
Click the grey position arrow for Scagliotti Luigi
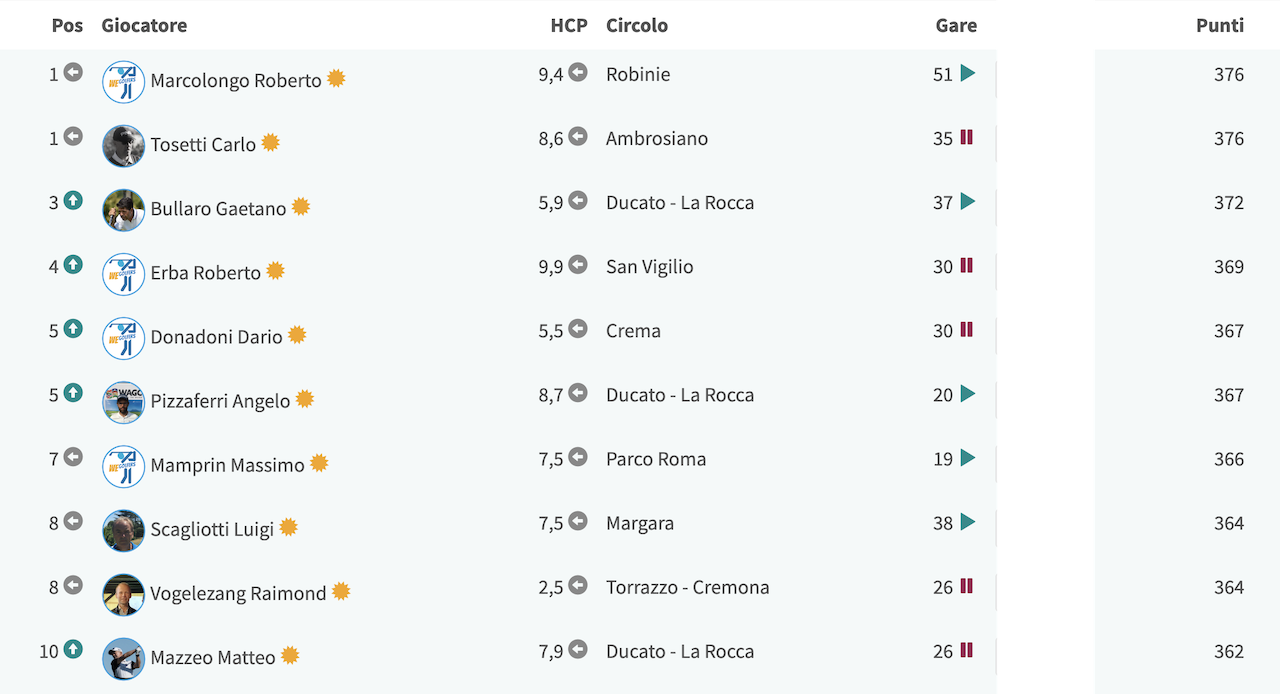click(73, 521)
